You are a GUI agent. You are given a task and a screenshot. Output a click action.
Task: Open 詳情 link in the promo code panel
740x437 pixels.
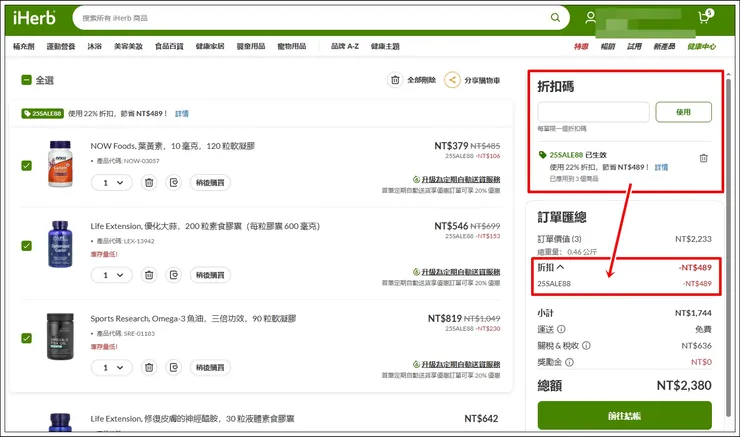click(661, 167)
